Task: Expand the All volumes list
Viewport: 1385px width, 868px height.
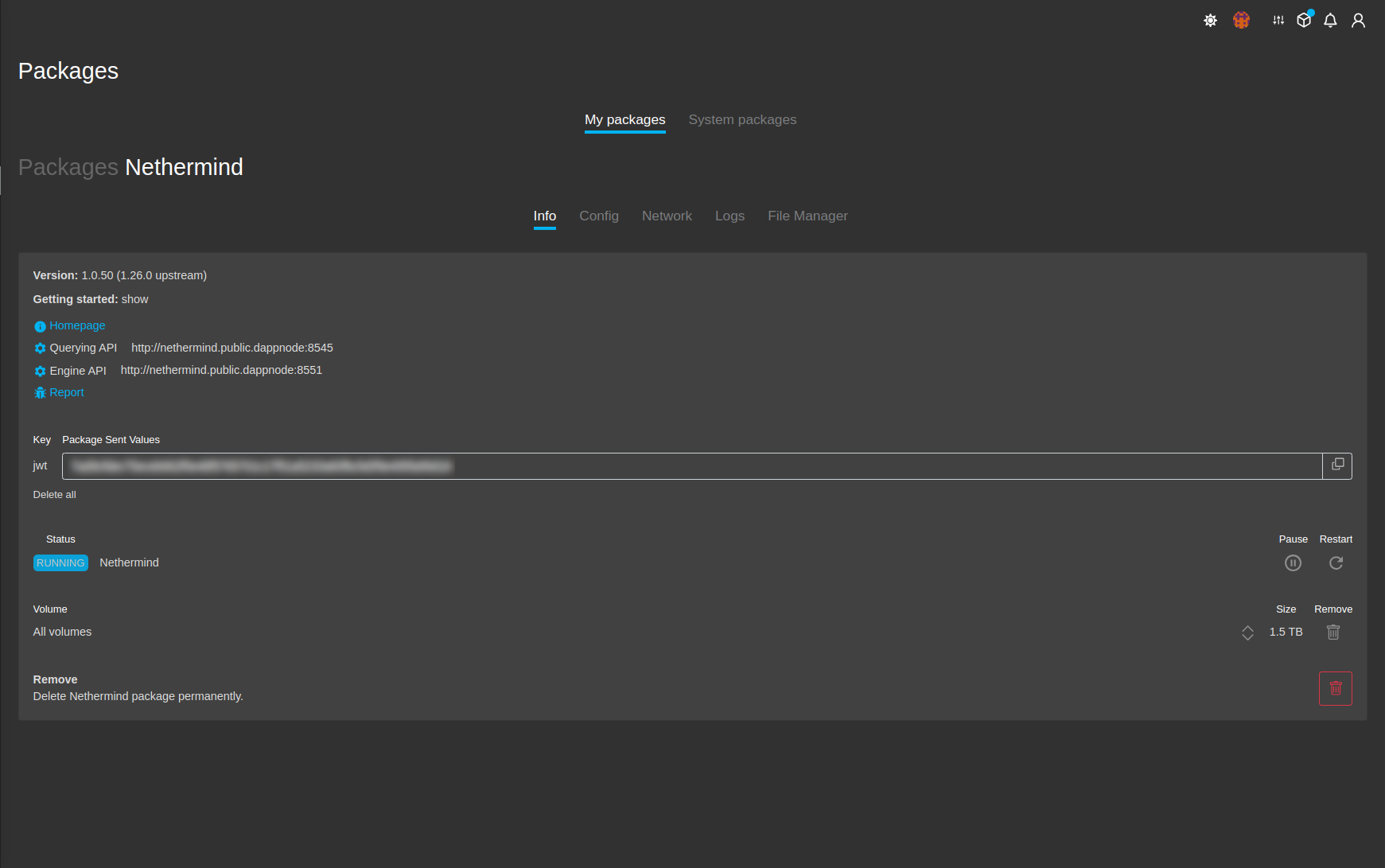Action: 1247,633
